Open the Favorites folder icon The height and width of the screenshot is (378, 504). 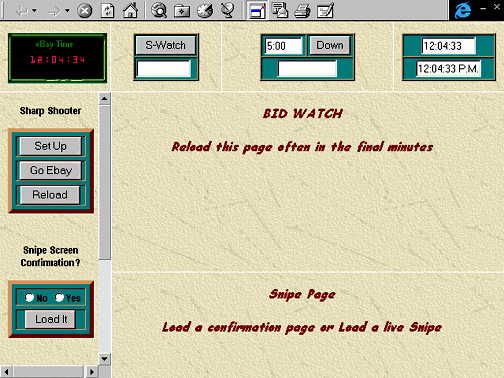pyautogui.click(x=182, y=11)
